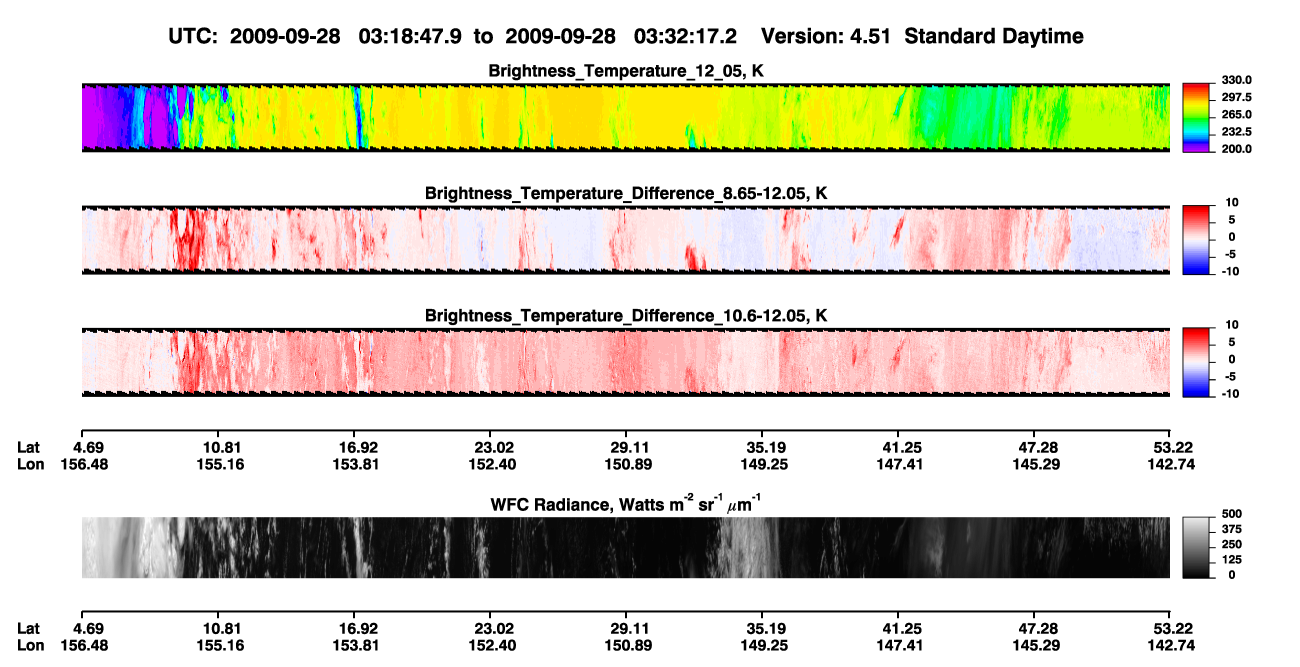Select the grayscale WFC Radiance image strip
The width and height of the screenshot is (1300, 667).
626,547
